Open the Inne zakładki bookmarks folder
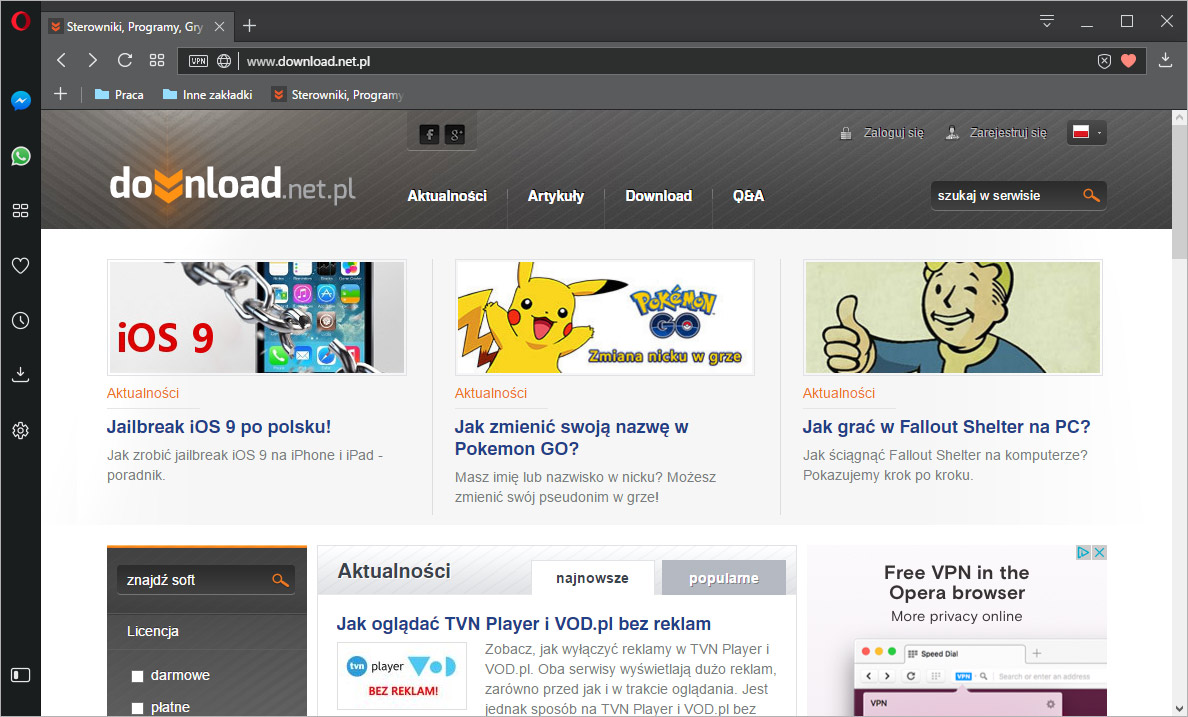The height and width of the screenshot is (717, 1188). 208,95
